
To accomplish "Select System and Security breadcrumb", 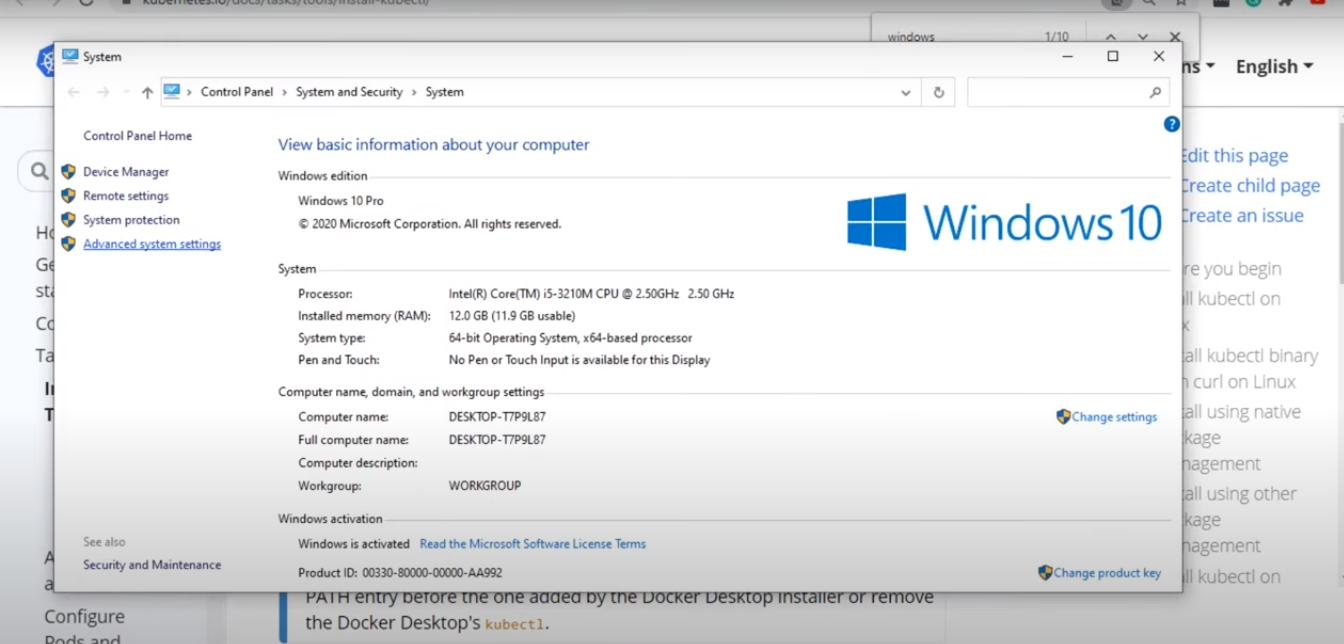I will tap(349, 92).
